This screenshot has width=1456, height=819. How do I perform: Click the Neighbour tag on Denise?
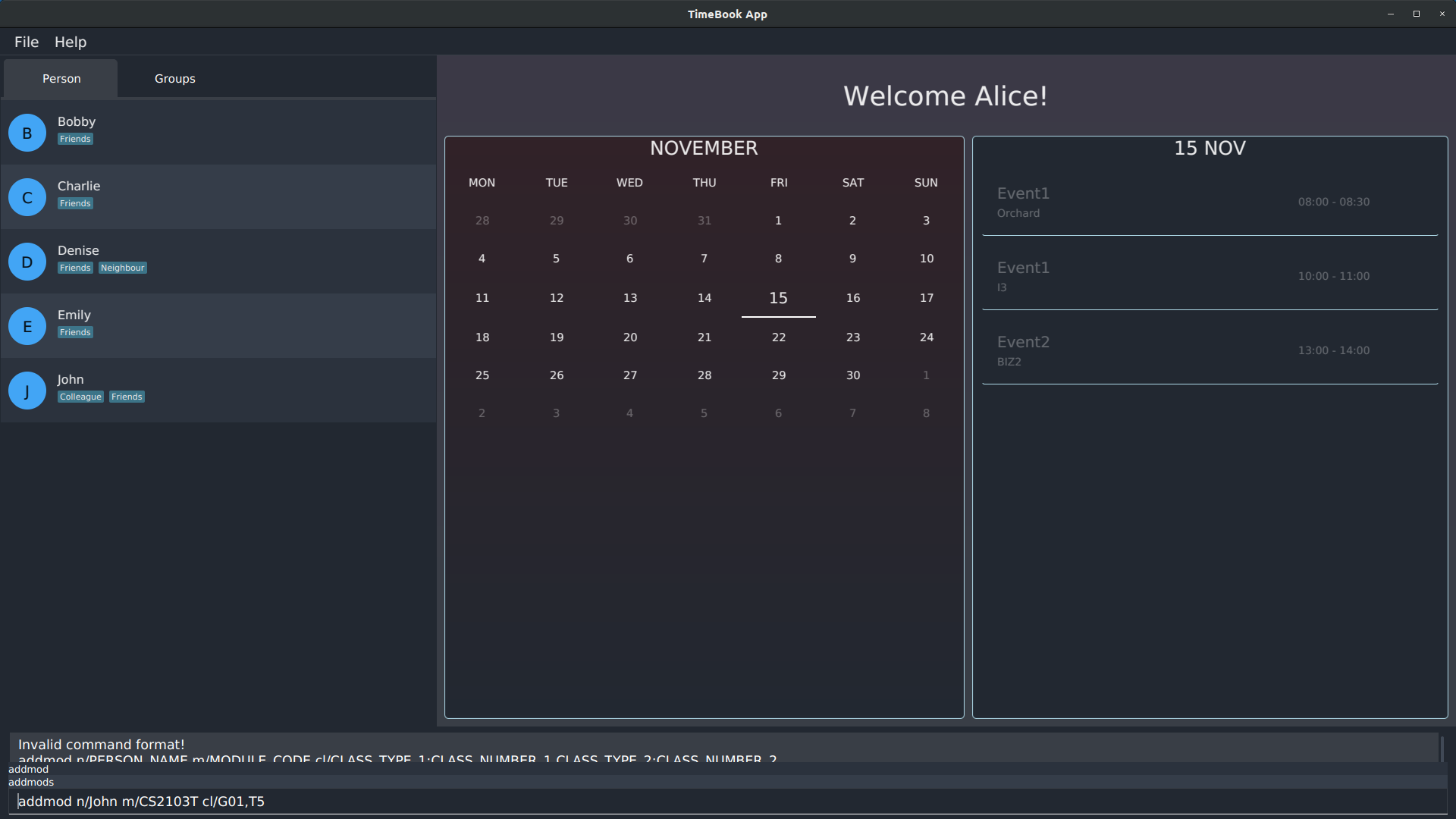coord(122,268)
